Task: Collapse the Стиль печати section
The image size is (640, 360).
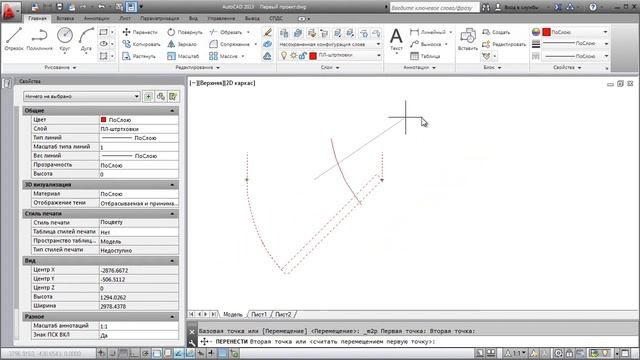Action: (x=172, y=213)
